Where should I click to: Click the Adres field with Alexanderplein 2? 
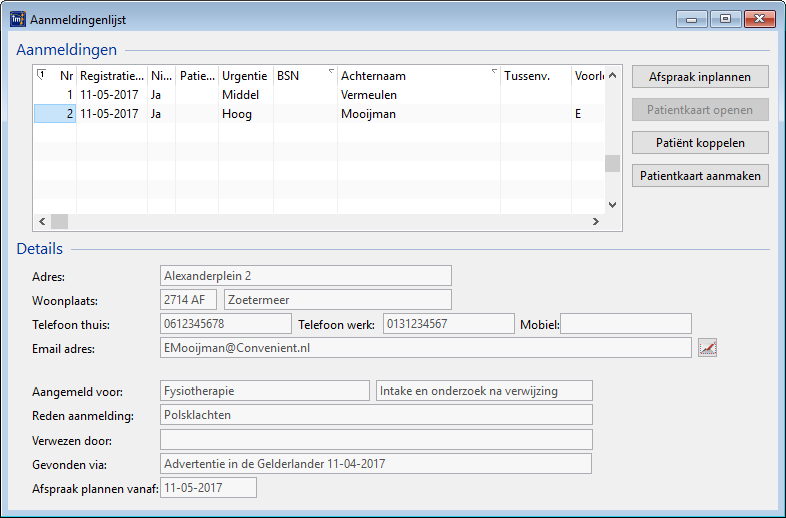[x=305, y=275]
